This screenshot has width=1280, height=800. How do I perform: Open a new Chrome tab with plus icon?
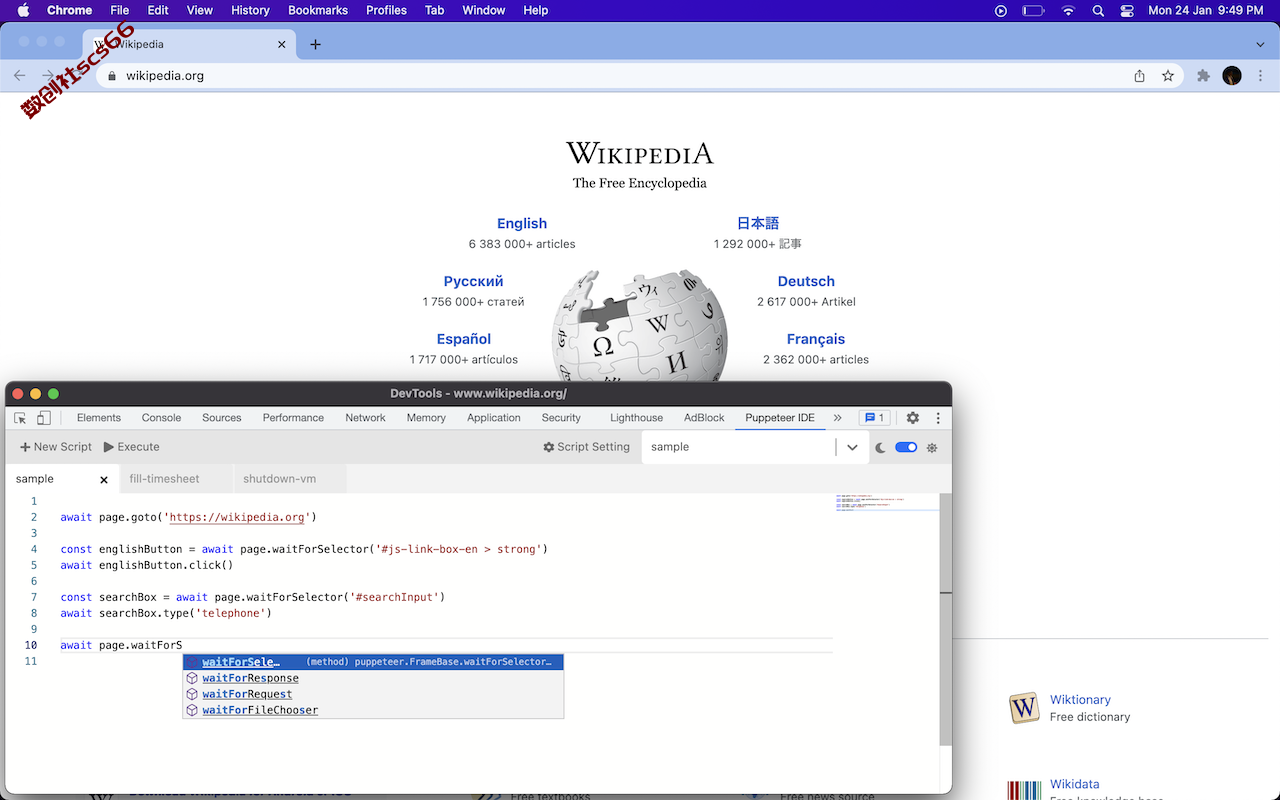[x=315, y=44]
